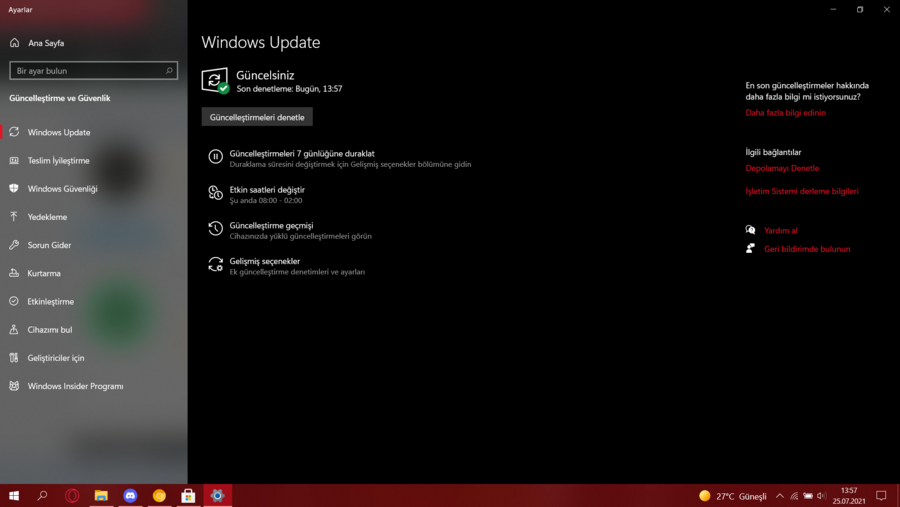Image resolution: width=900 pixels, height=507 pixels.
Task: Click the Settings gear in taskbar
Action: point(218,496)
